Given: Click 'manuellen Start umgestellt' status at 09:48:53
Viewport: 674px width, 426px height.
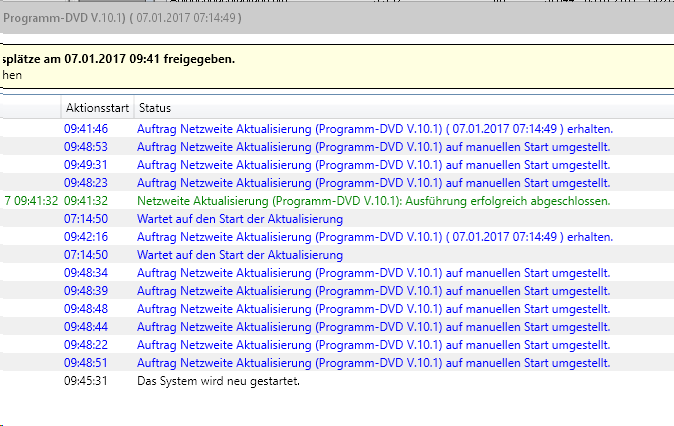Looking at the screenshot, I should click(x=374, y=147).
